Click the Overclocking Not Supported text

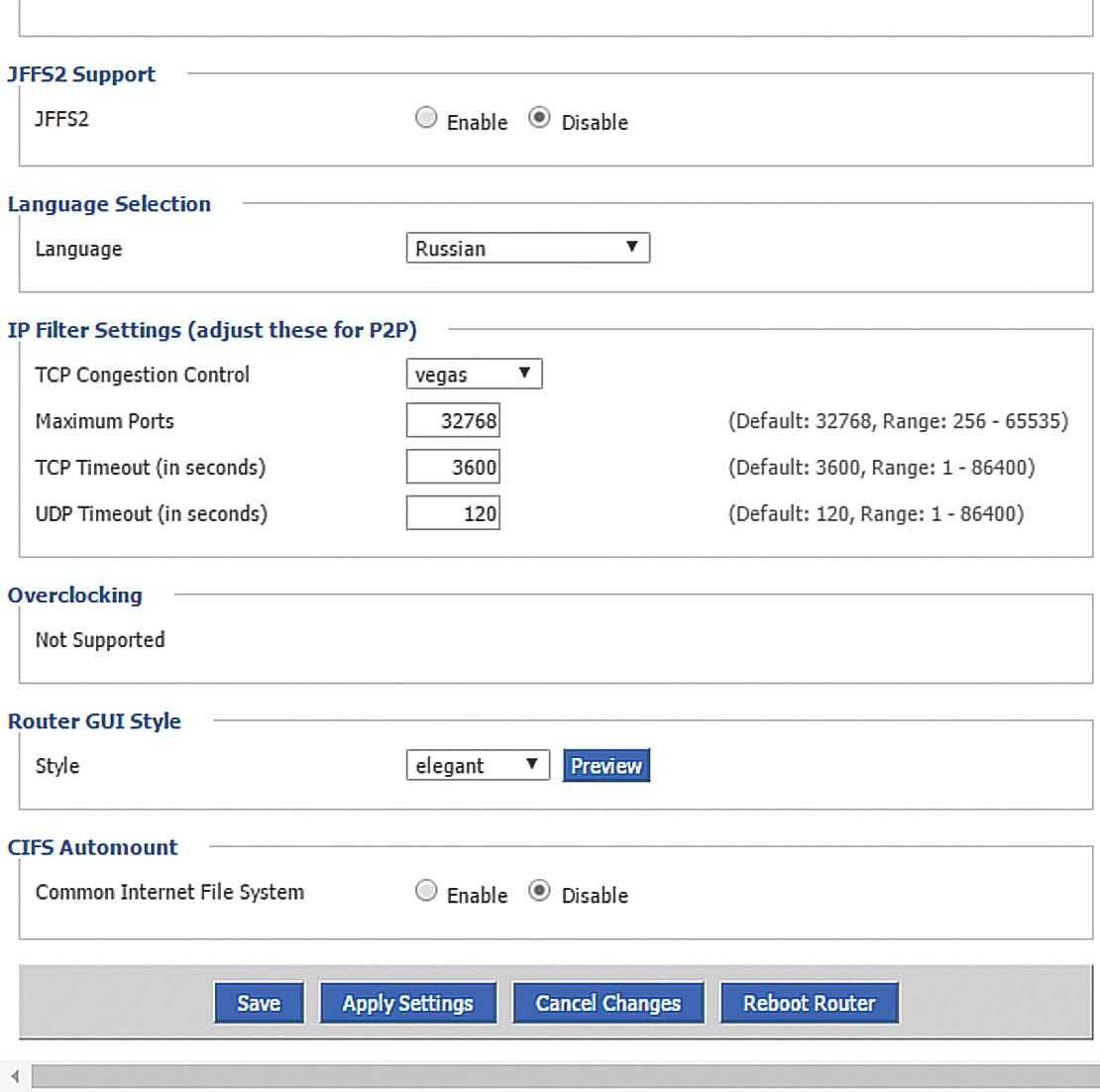pyautogui.click(x=100, y=640)
